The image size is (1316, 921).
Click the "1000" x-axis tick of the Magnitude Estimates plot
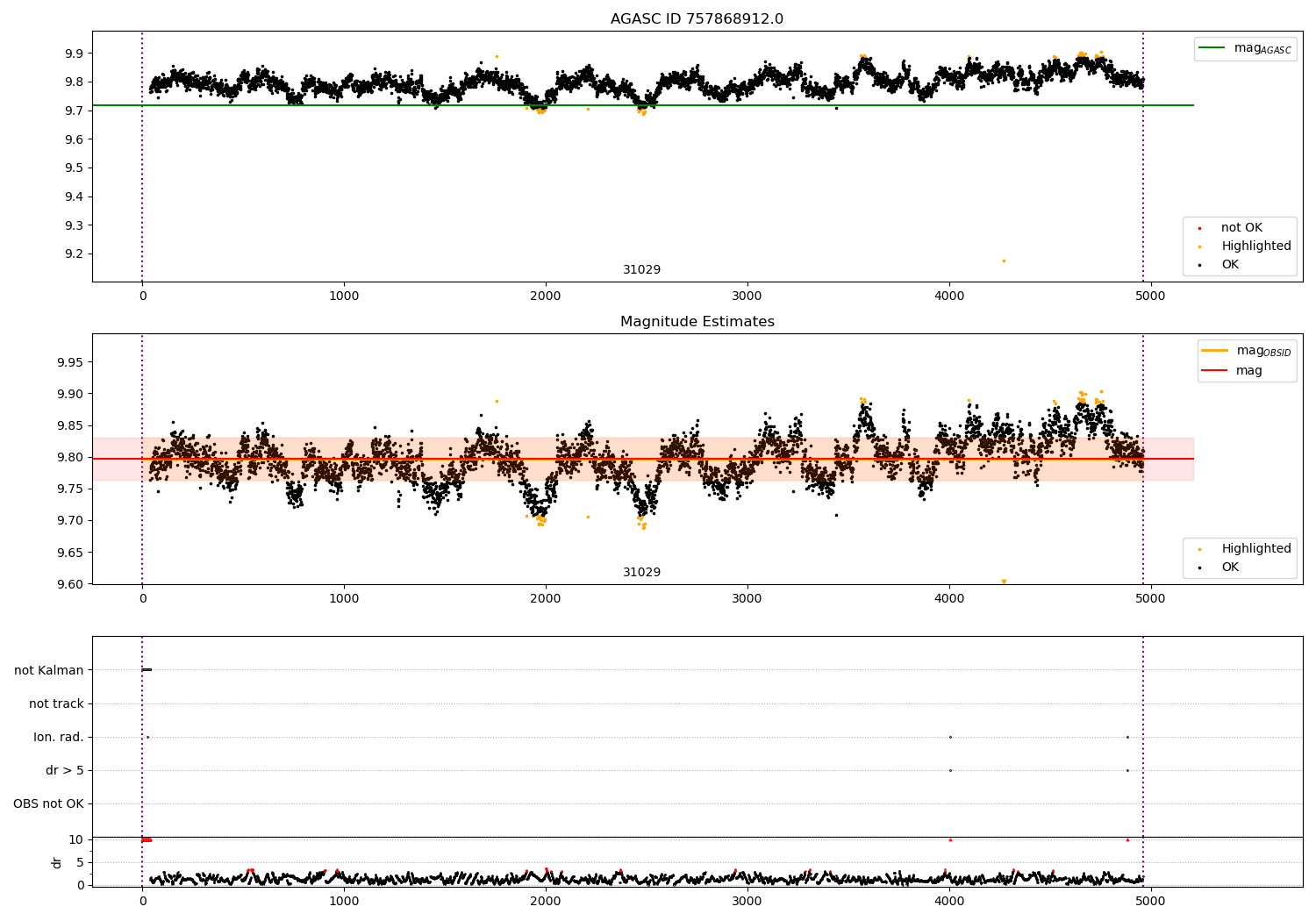click(344, 599)
